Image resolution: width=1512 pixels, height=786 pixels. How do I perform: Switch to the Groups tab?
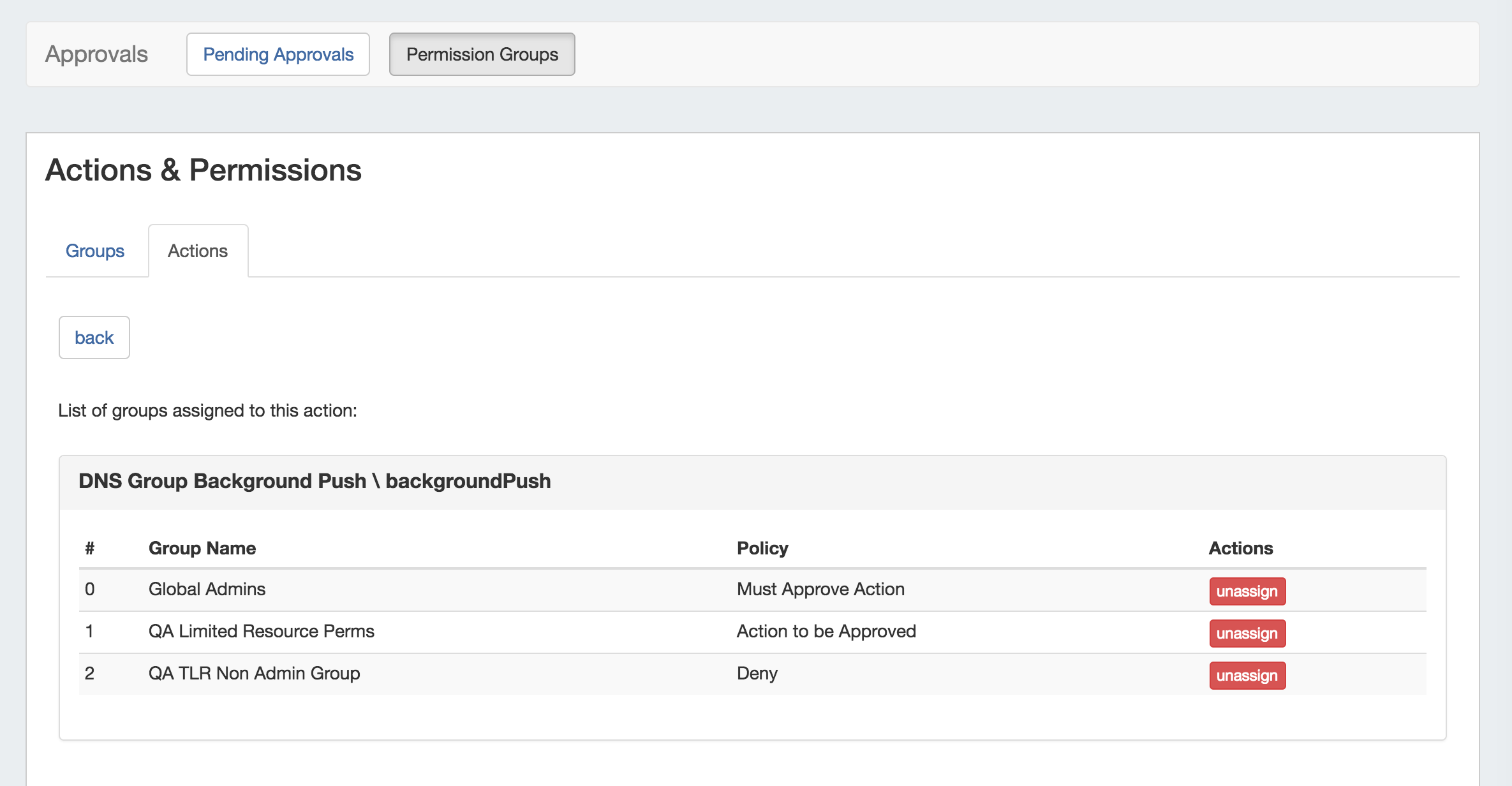click(x=95, y=251)
